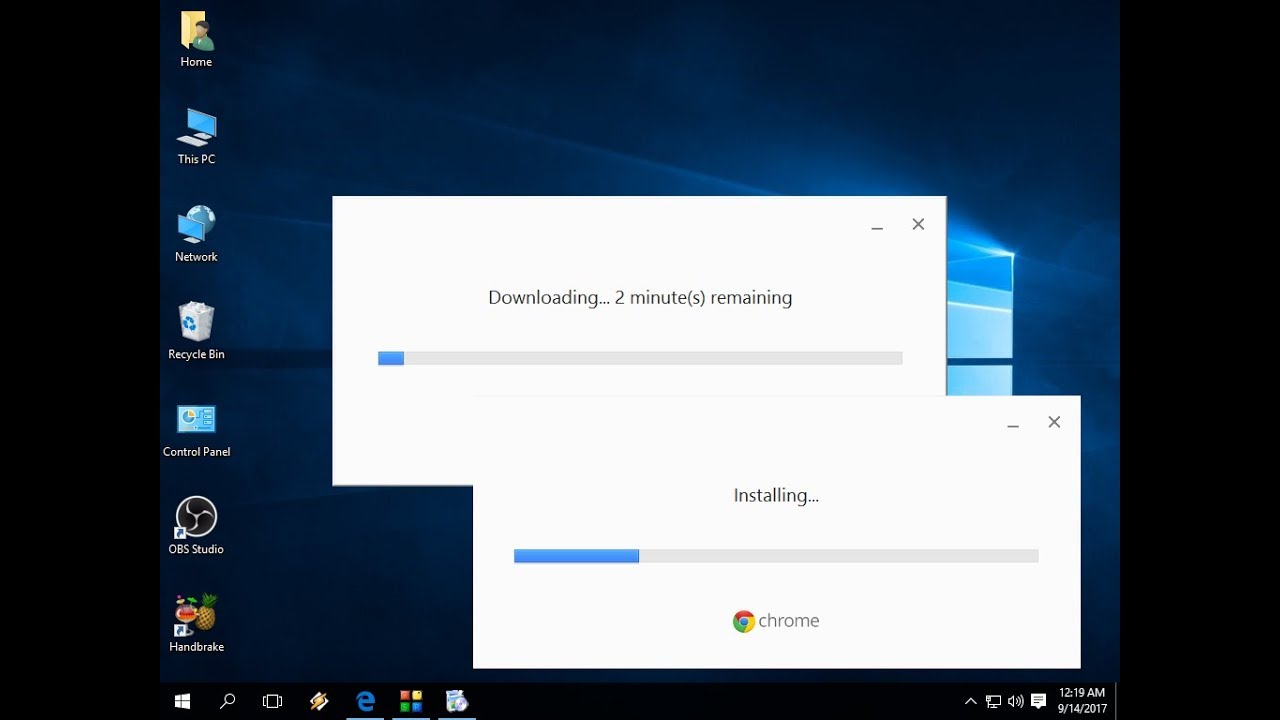Select the OBS Studio shortcut

click(196, 526)
